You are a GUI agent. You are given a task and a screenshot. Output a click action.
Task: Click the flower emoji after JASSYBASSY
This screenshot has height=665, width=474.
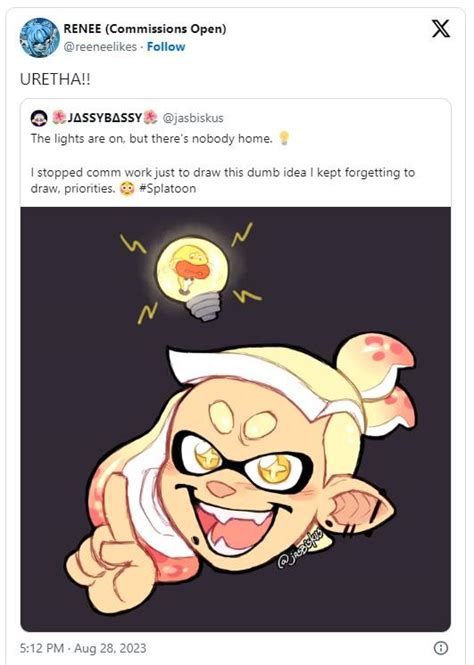151,117
